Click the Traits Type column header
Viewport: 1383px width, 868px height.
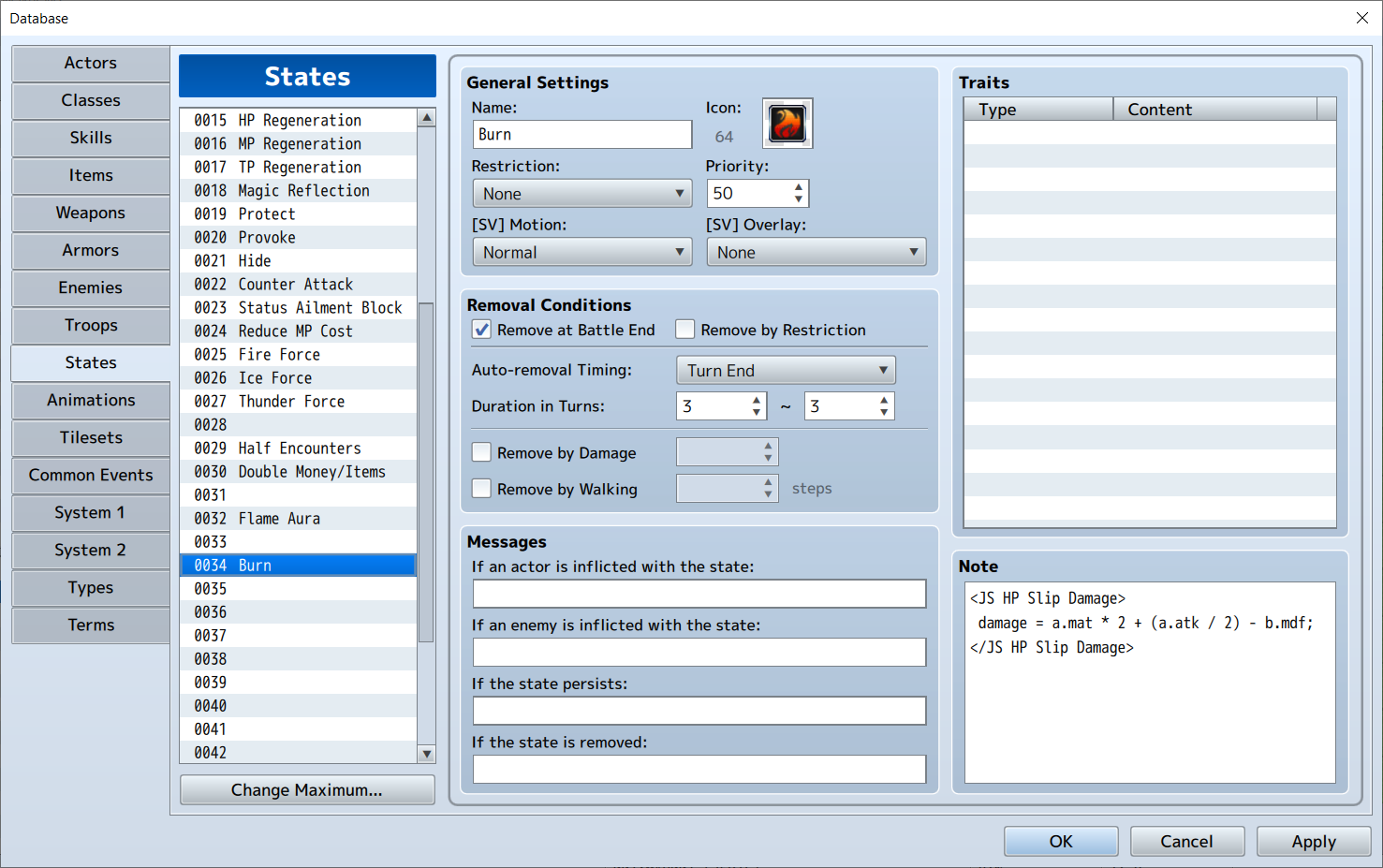[1038, 110]
